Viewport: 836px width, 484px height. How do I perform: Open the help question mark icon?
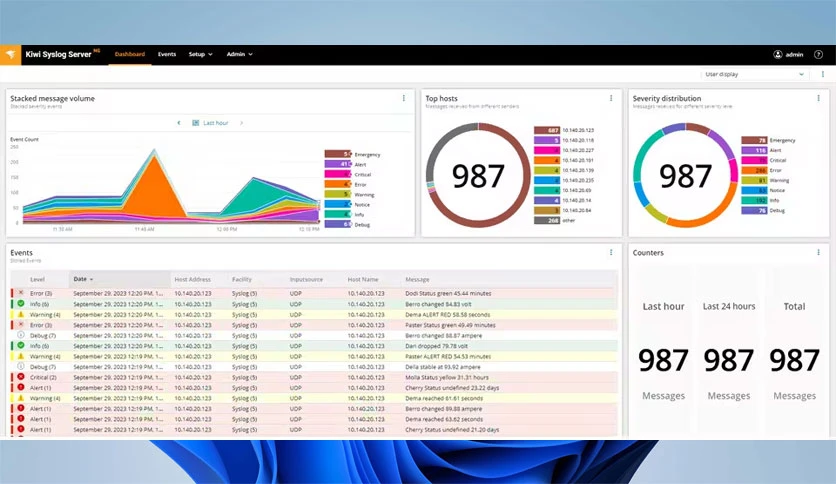[x=818, y=54]
